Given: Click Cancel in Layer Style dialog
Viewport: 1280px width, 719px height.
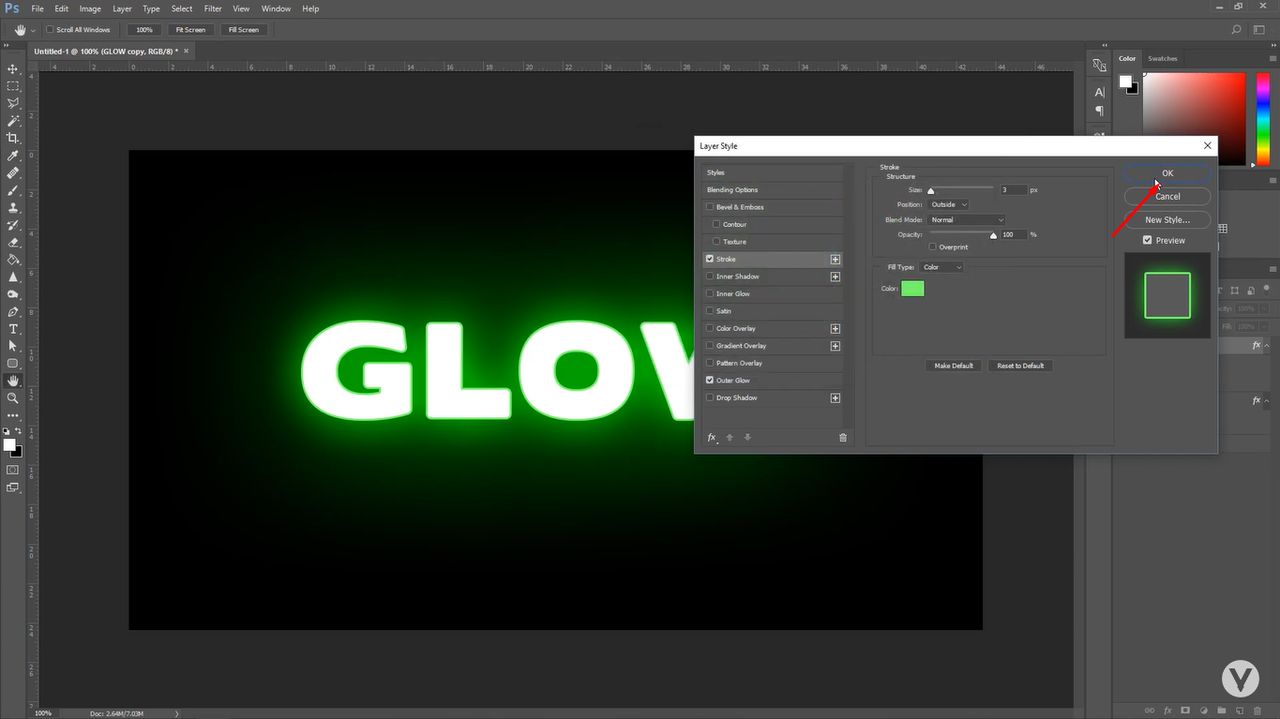Looking at the screenshot, I should [1167, 196].
